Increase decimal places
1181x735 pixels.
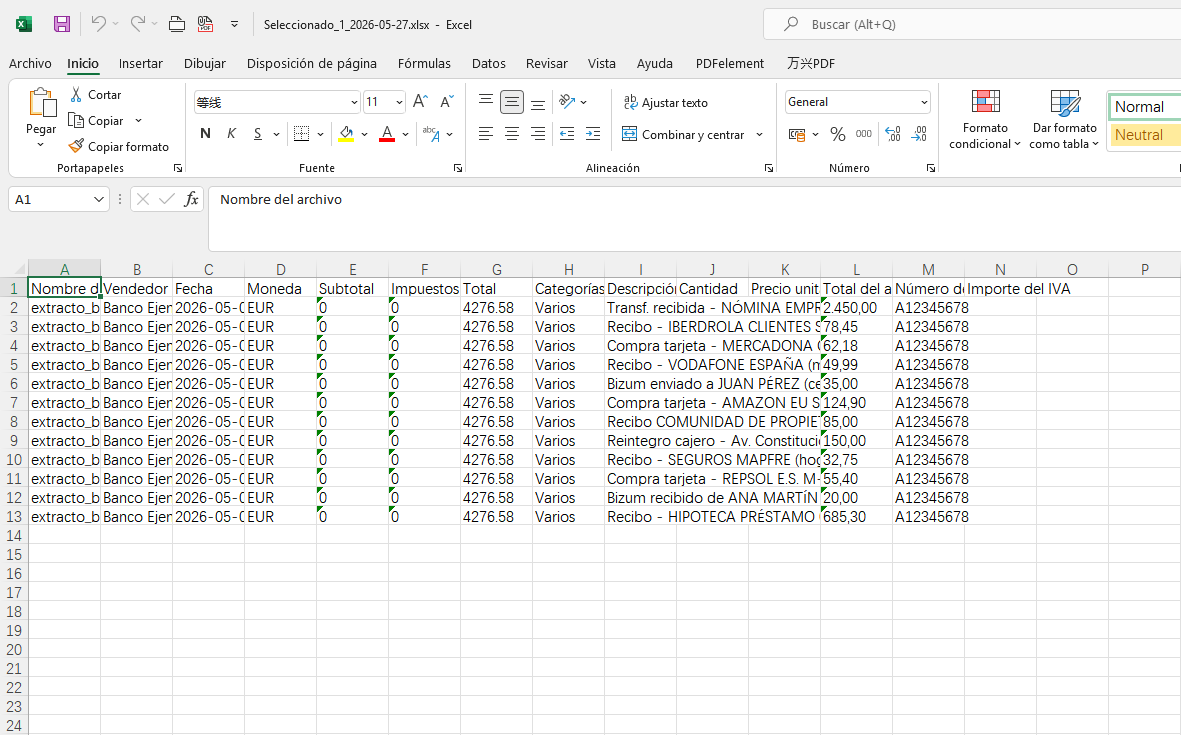point(893,134)
